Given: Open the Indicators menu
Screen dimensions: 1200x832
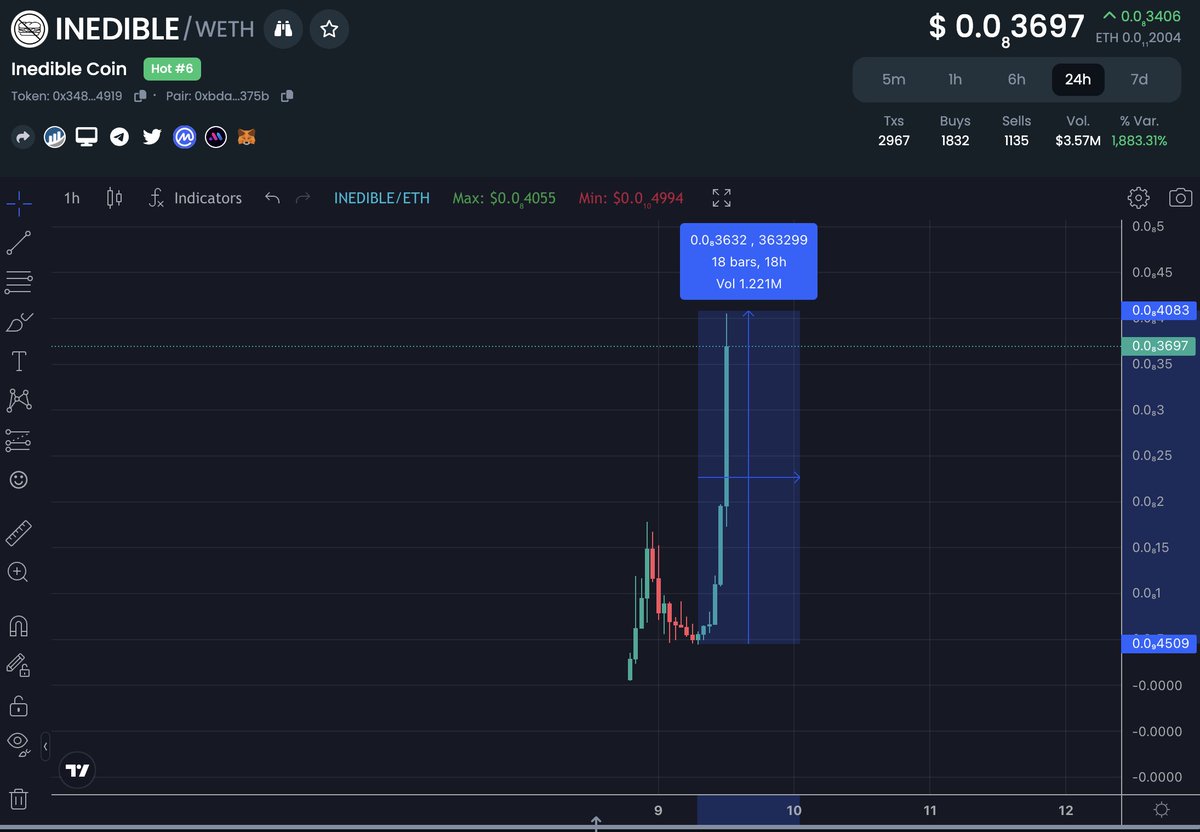Looking at the screenshot, I should [x=195, y=198].
